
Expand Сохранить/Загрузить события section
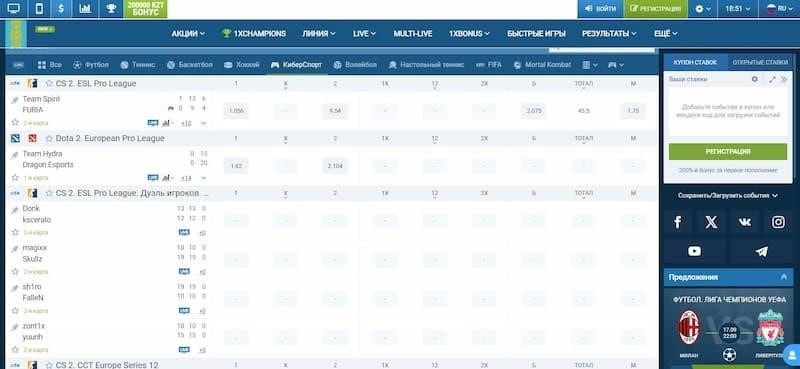click(728, 195)
